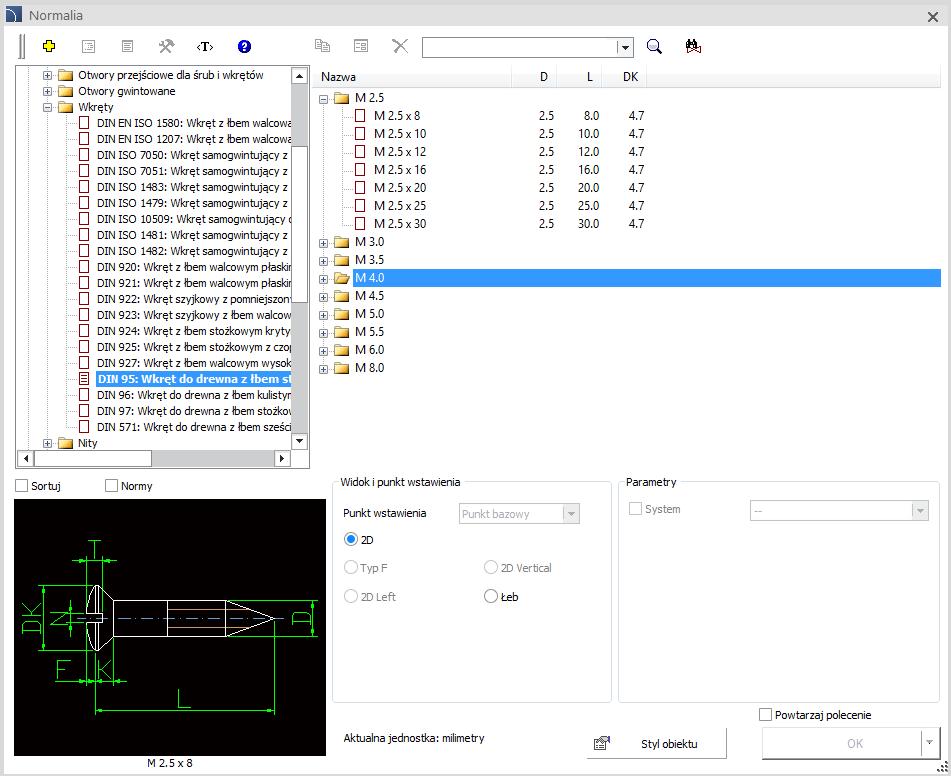Enable the Sortuj checkbox

pyautogui.click(x=22, y=486)
